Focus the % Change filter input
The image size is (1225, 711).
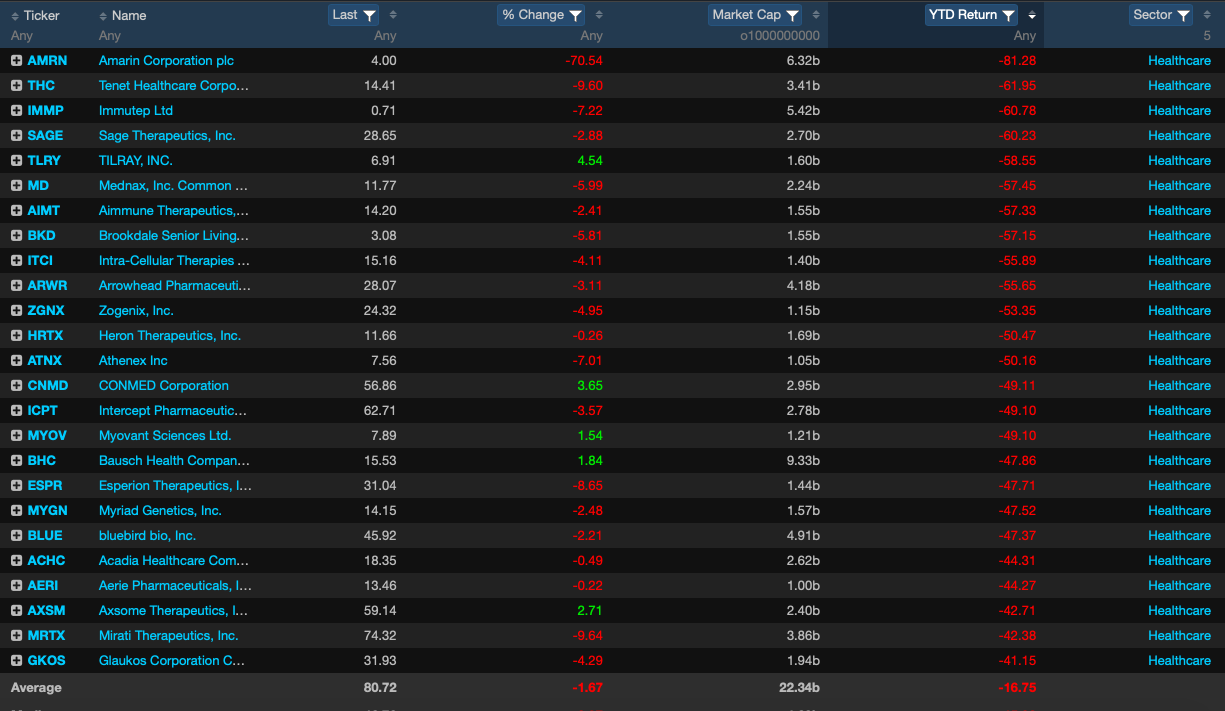pyautogui.click(x=507, y=36)
